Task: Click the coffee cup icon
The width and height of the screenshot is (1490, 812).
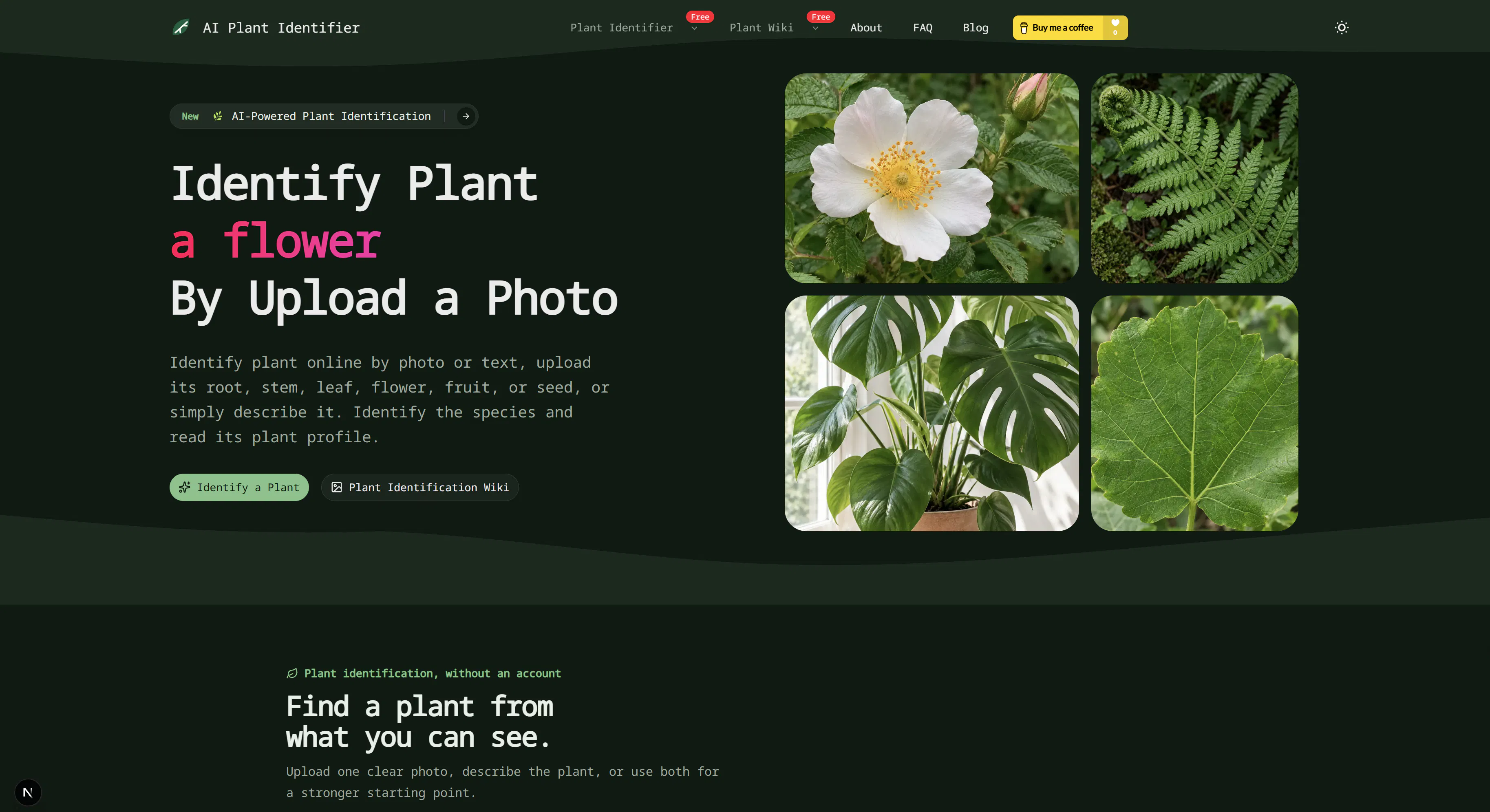Action: click(x=1023, y=28)
